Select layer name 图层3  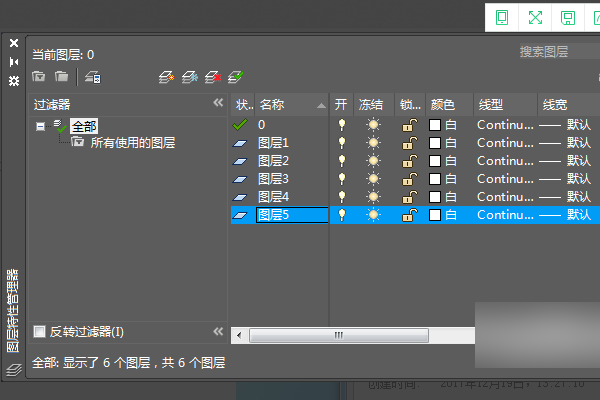click(x=273, y=179)
